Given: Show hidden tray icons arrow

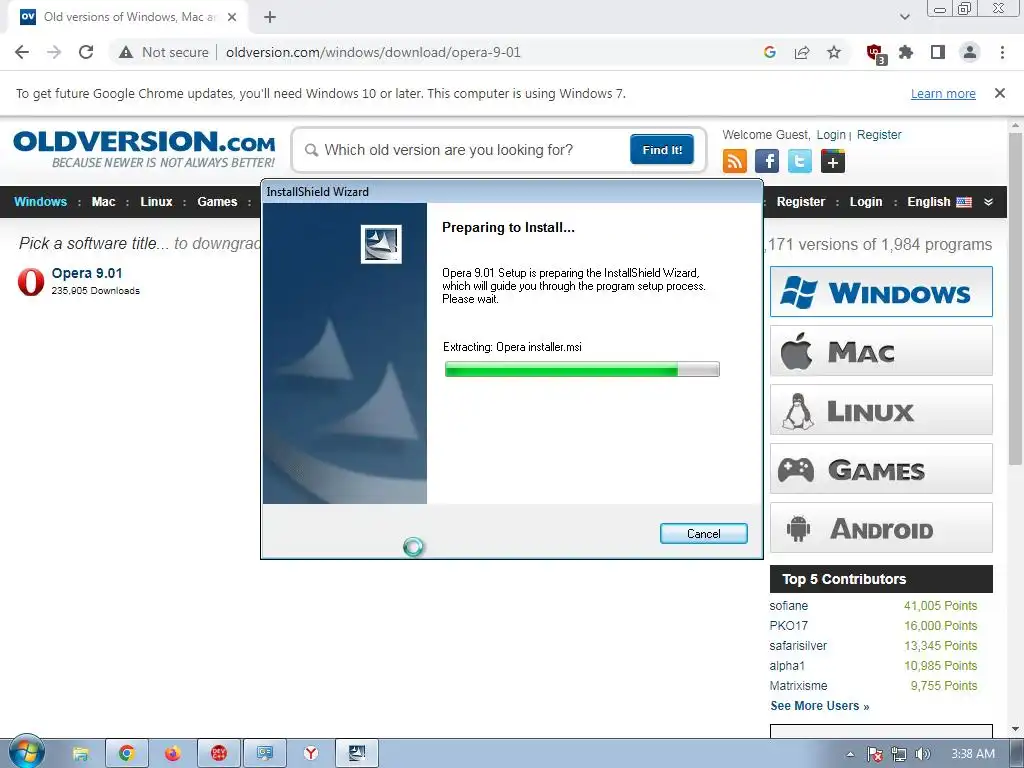Looking at the screenshot, I should pyautogui.click(x=850, y=754).
